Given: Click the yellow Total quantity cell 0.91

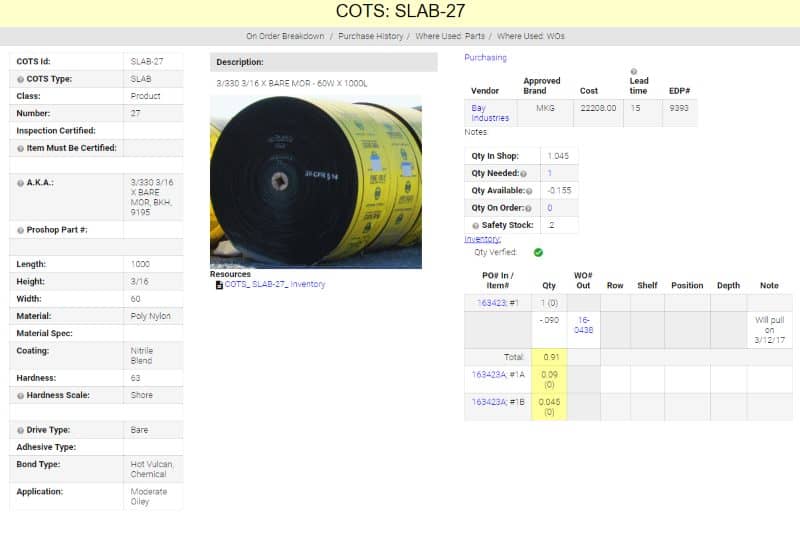Looking at the screenshot, I should [x=549, y=357].
